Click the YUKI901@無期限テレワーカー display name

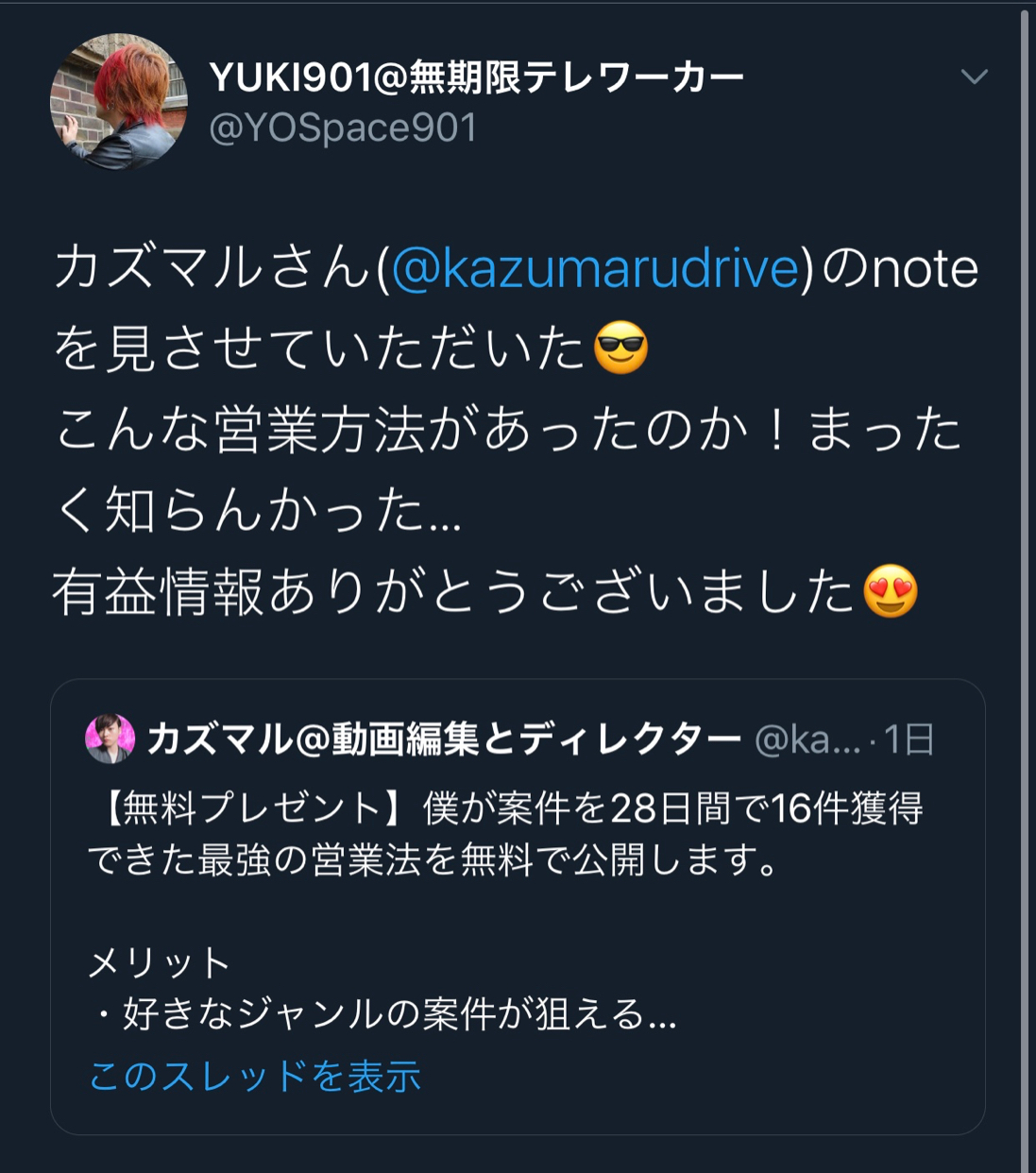coord(476,76)
